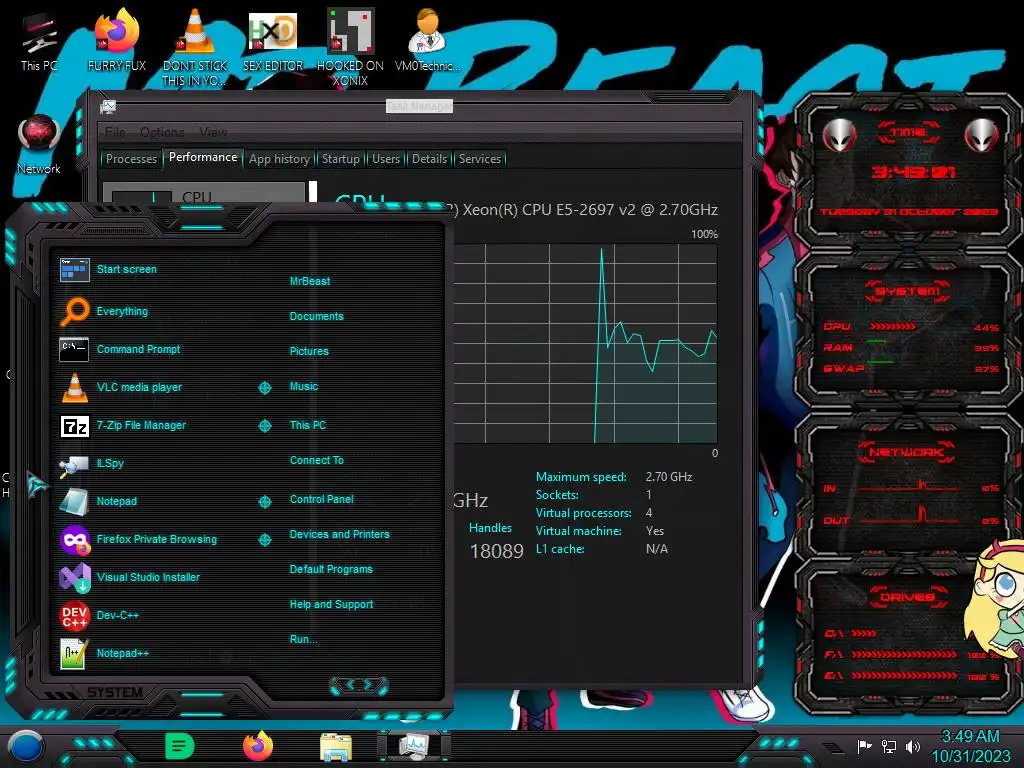Expand VLC media player jump list arrow

(x=264, y=388)
